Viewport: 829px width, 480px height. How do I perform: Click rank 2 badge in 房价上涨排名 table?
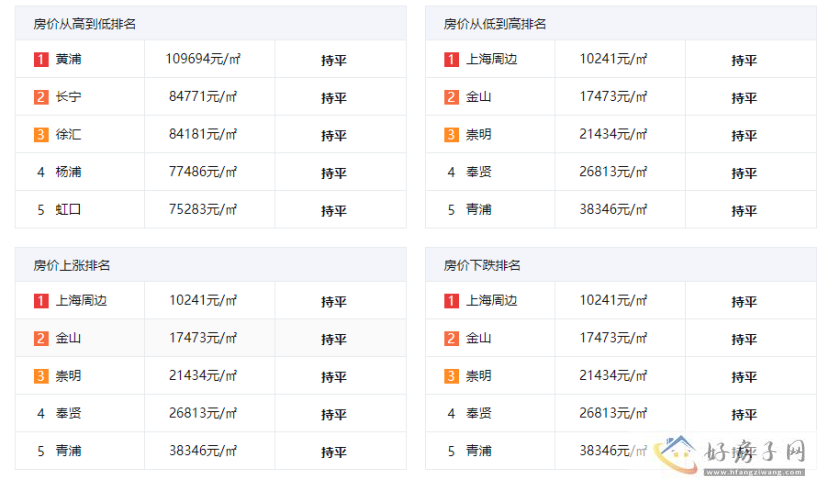[41, 338]
